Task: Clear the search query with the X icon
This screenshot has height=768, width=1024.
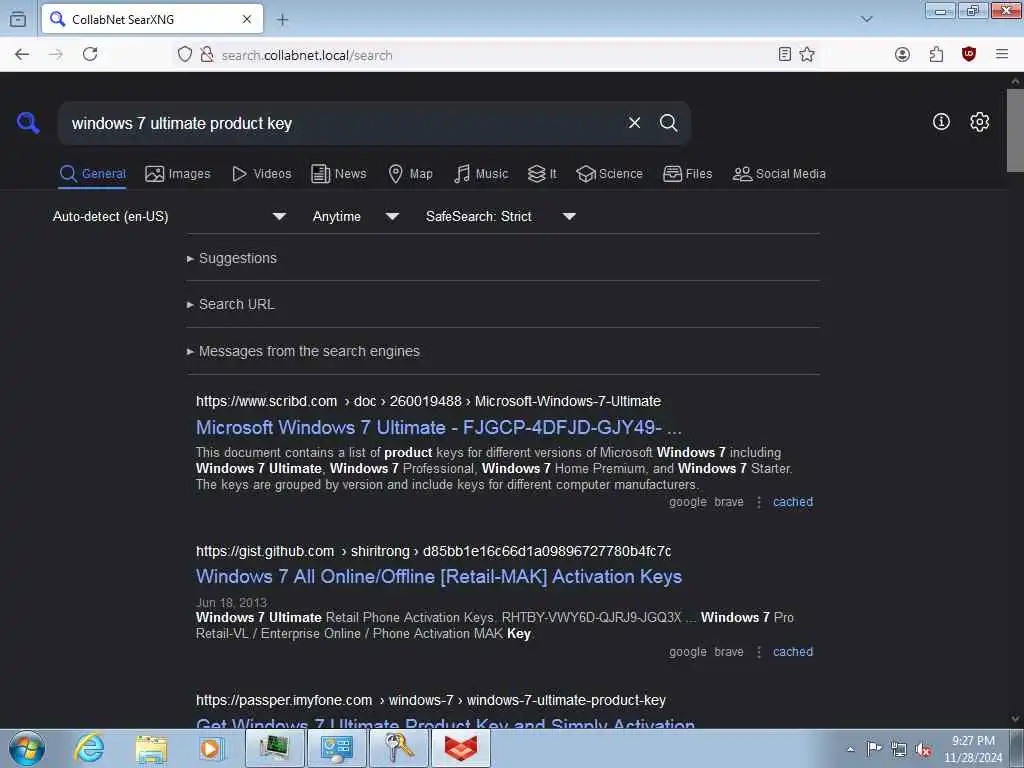Action: pyautogui.click(x=634, y=123)
